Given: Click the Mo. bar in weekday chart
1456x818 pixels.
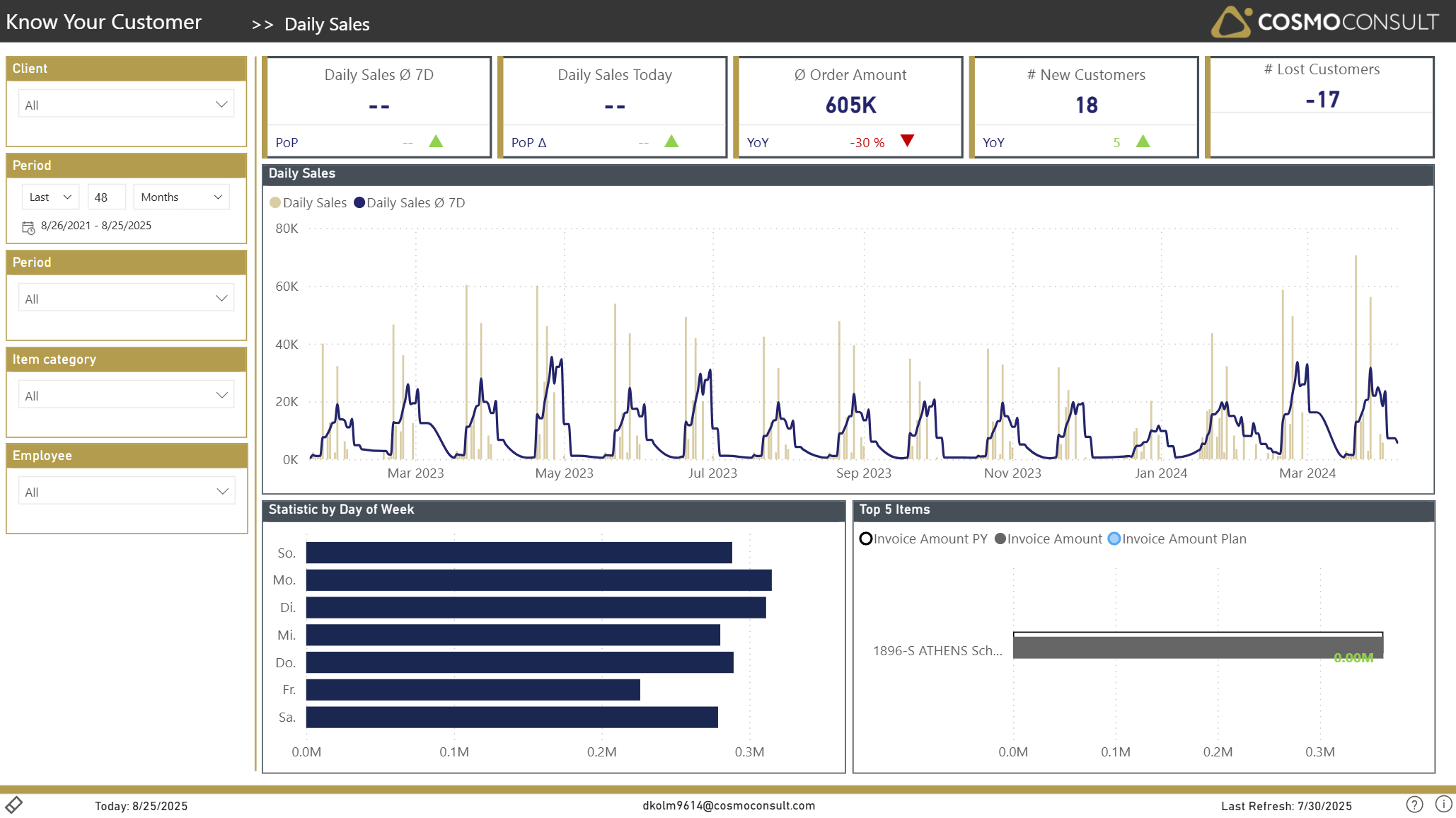Looking at the screenshot, I should pos(538,580).
